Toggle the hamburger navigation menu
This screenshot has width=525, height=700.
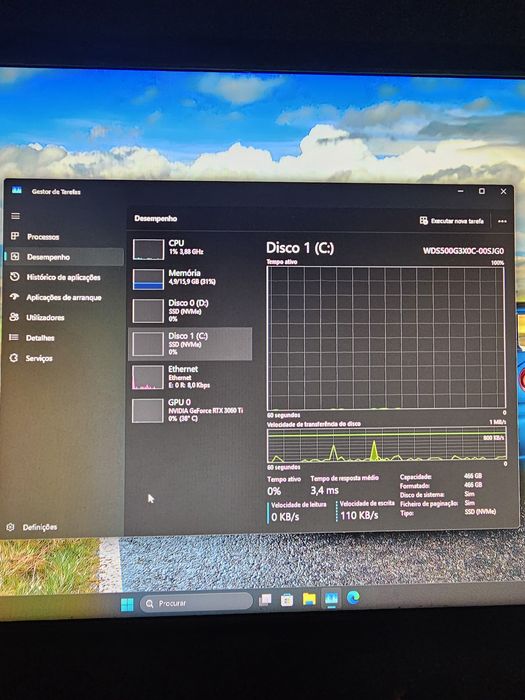tap(16, 217)
